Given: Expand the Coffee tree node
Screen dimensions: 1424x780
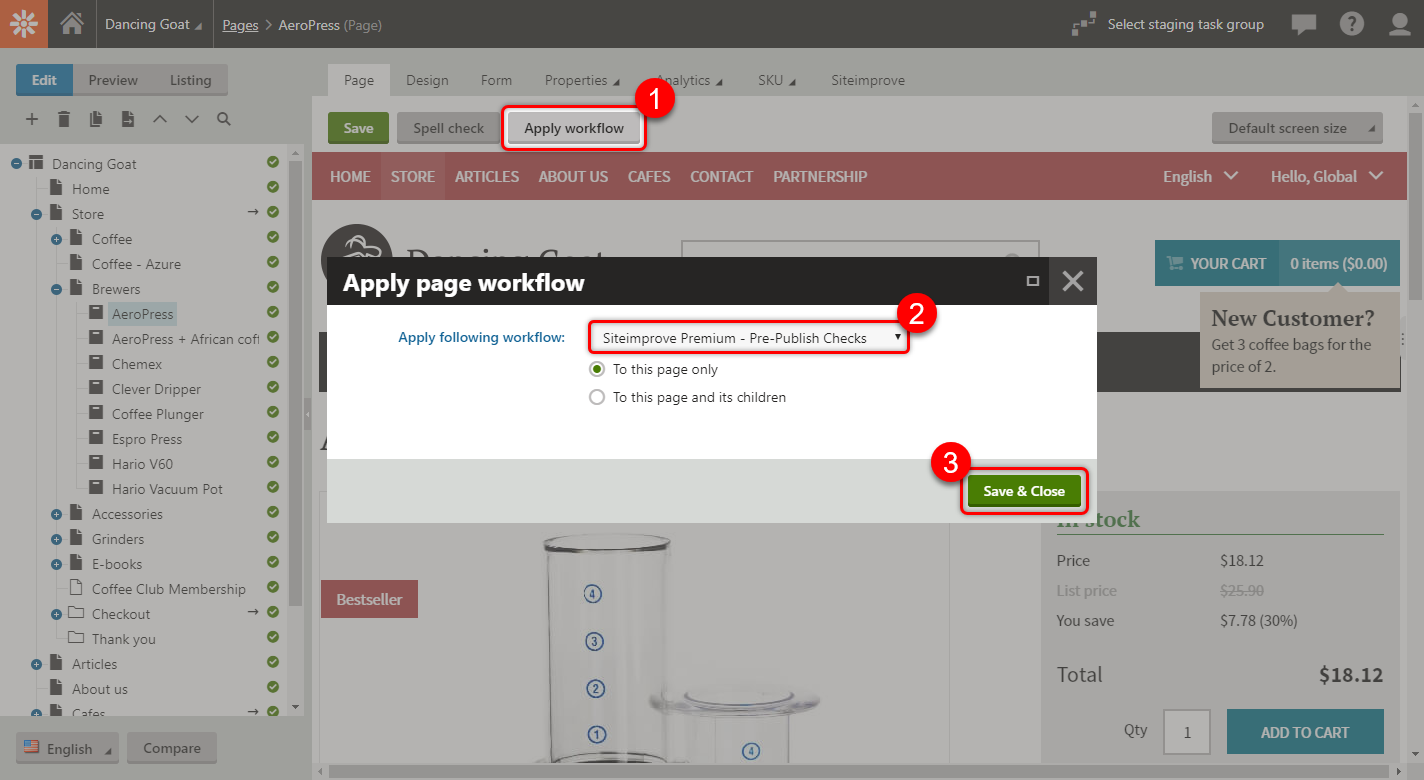Looking at the screenshot, I should pyautogui.click(x=56, y=239).
